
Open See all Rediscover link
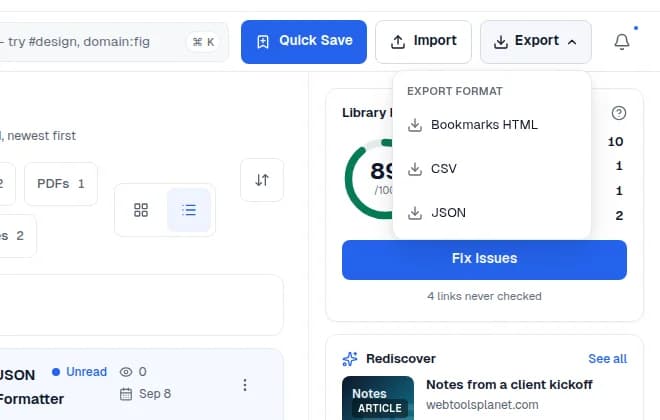[607, 359]
